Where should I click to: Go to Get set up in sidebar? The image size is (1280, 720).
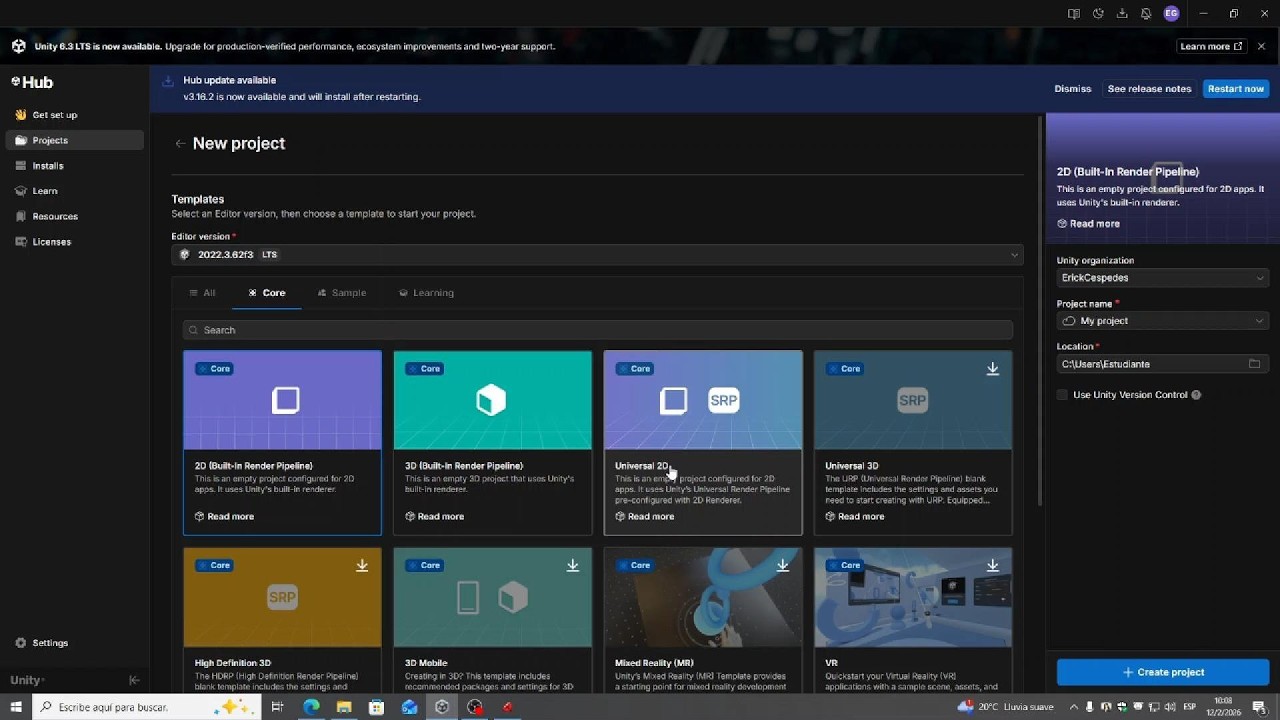75,115
